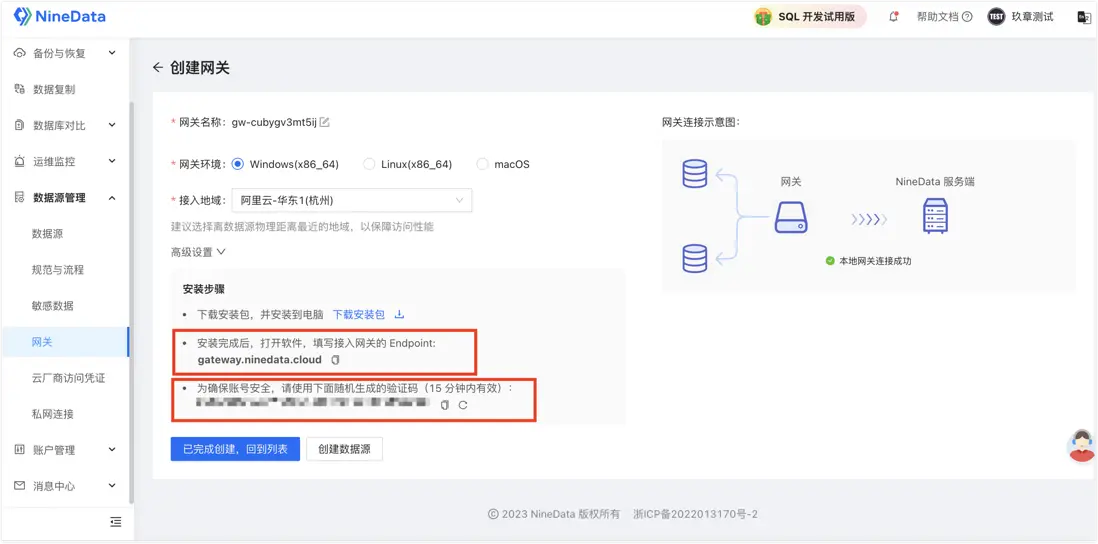Go back using the arrow beside 创建网关
Image resolution: width=1098 pixels, height=544 pixels.
pyautogui.click(x=158, y=67)
